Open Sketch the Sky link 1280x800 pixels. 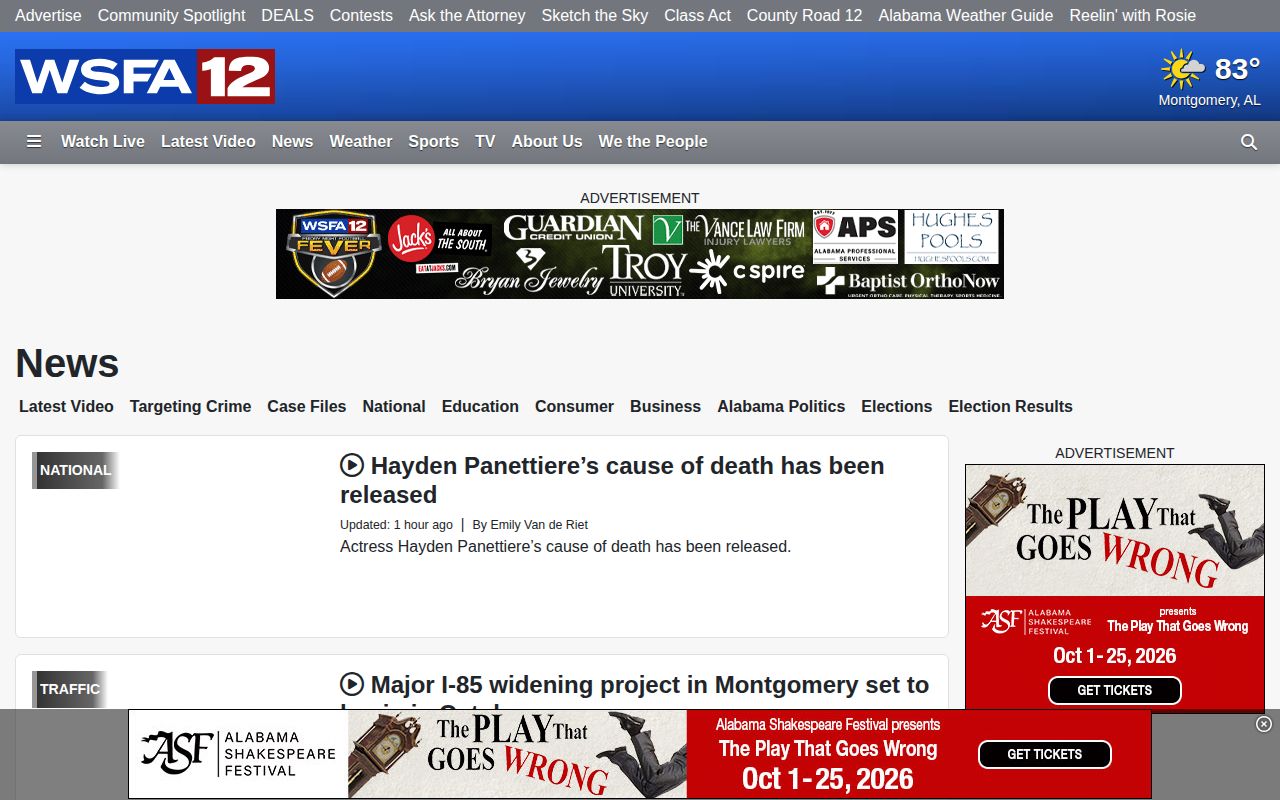click(x=595, y=16)
